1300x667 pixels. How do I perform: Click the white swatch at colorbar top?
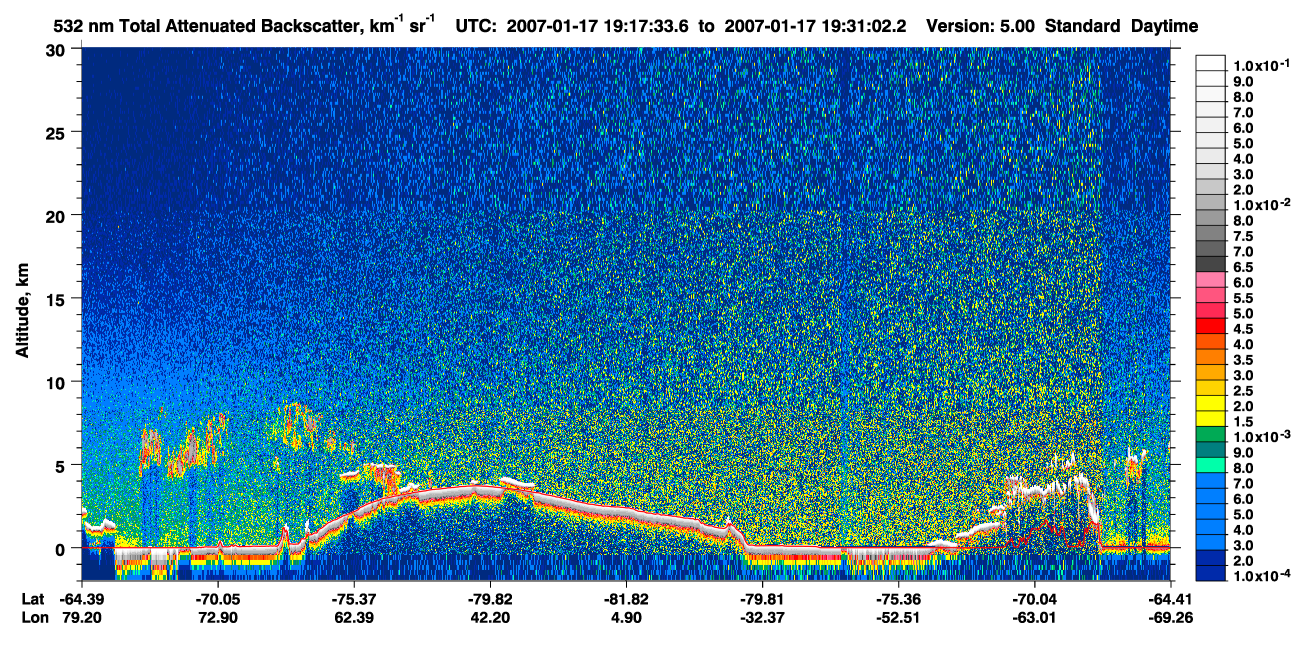pyautogui.click(x=1210, y=62)
